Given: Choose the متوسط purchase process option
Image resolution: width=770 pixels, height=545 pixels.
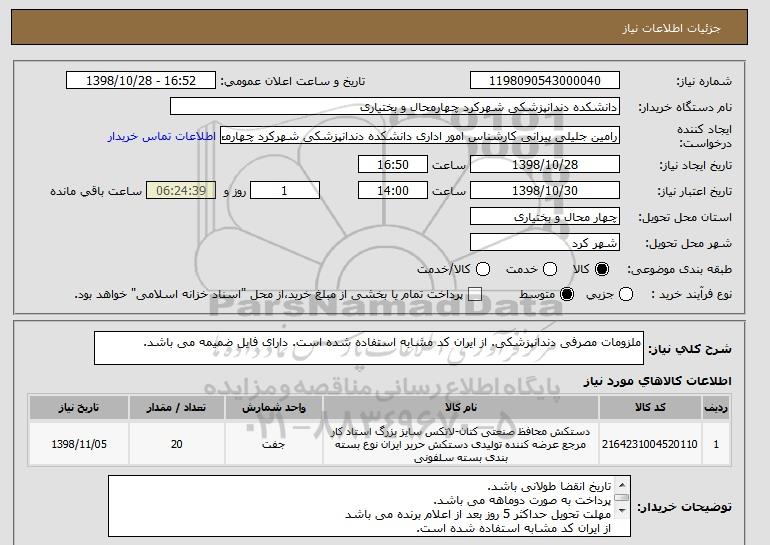Looking at the screenshot, I should click(x=567, y=294).
